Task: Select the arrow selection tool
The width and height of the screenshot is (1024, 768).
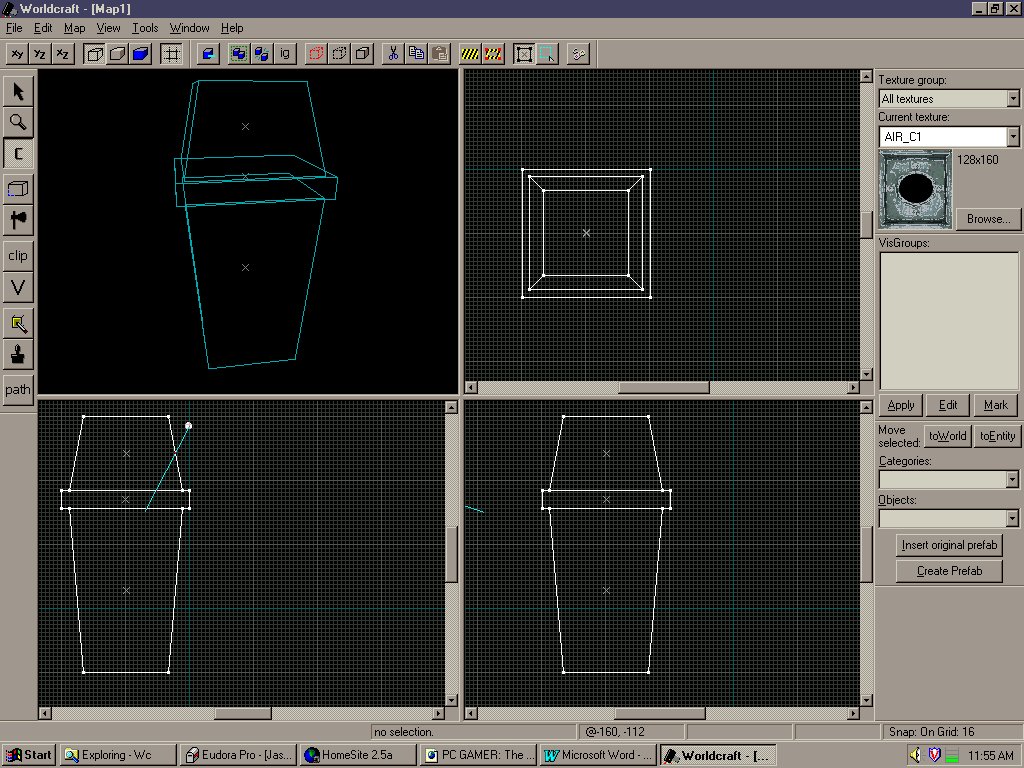Action: pyautogui.click(x=18, y=91)
